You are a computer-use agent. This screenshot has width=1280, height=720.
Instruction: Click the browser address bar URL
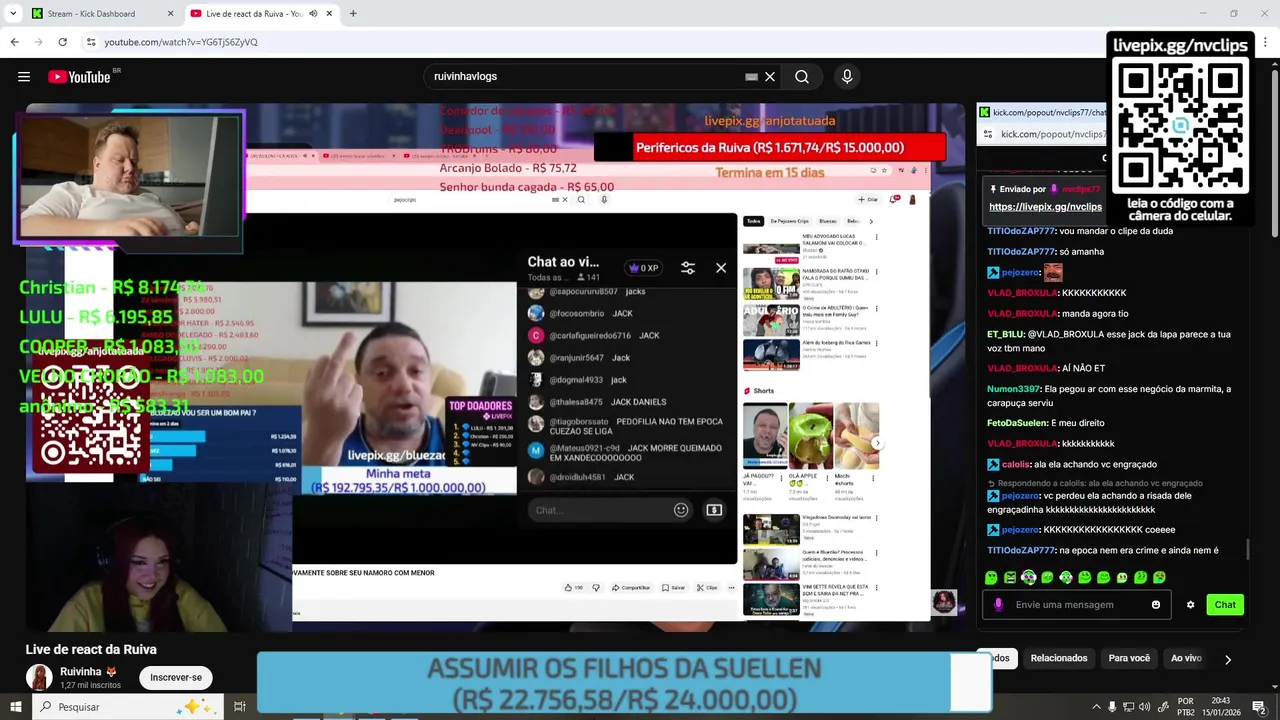[x=181, y=42]
